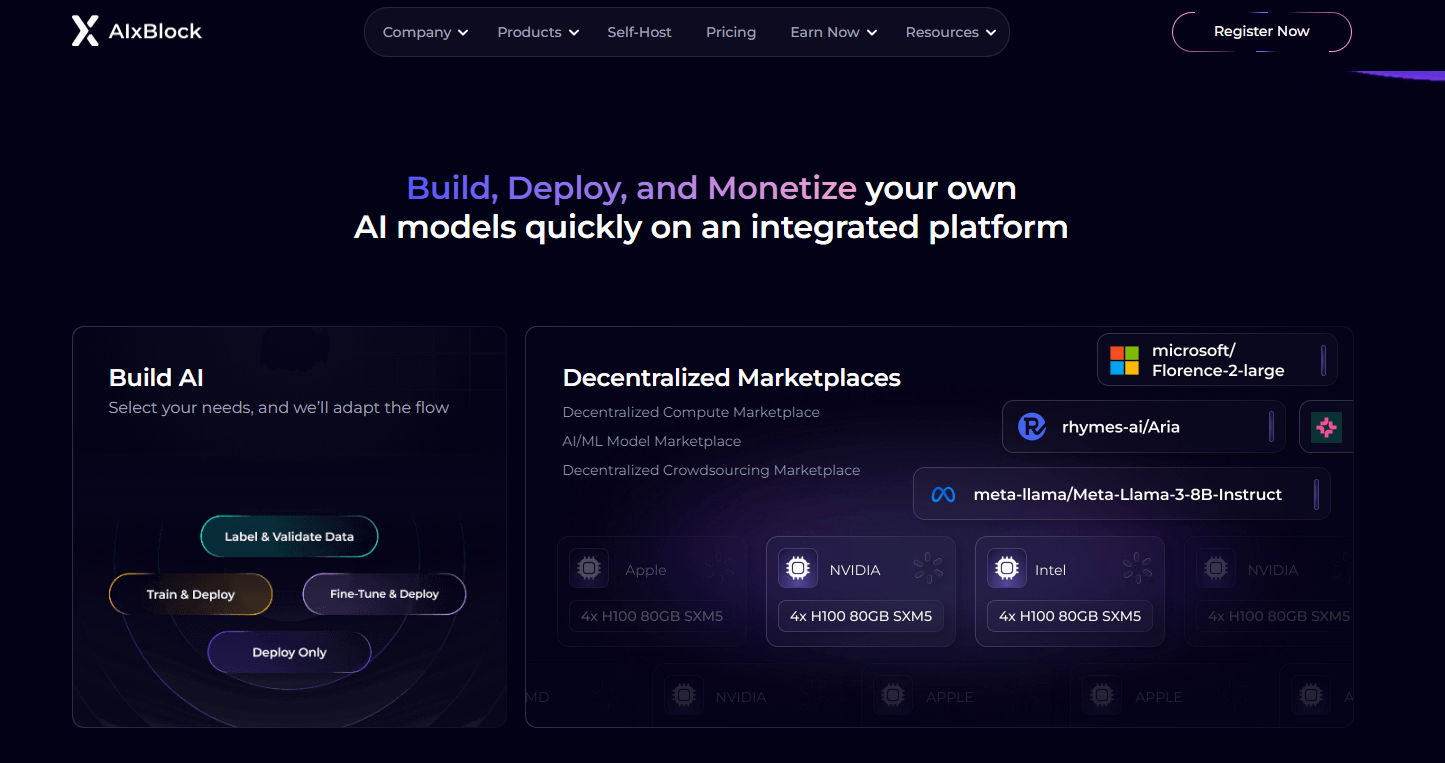Open the meta-llama/Meta-Llama-3-8B-Instruct model name

[1127, 494]
